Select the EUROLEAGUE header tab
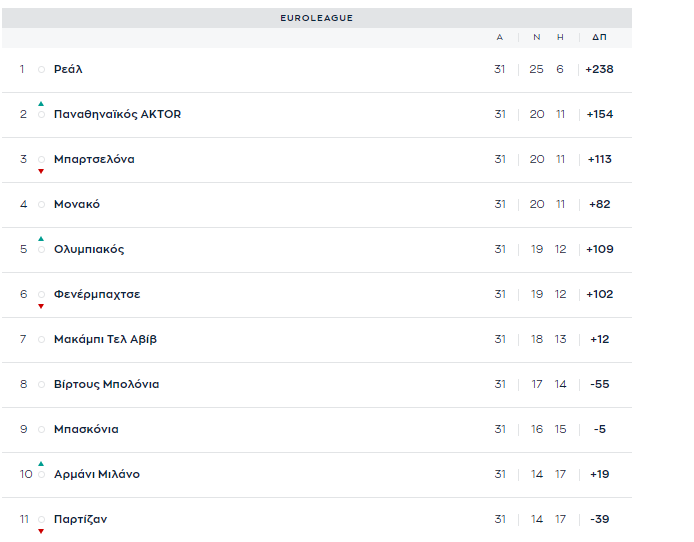 317,18
